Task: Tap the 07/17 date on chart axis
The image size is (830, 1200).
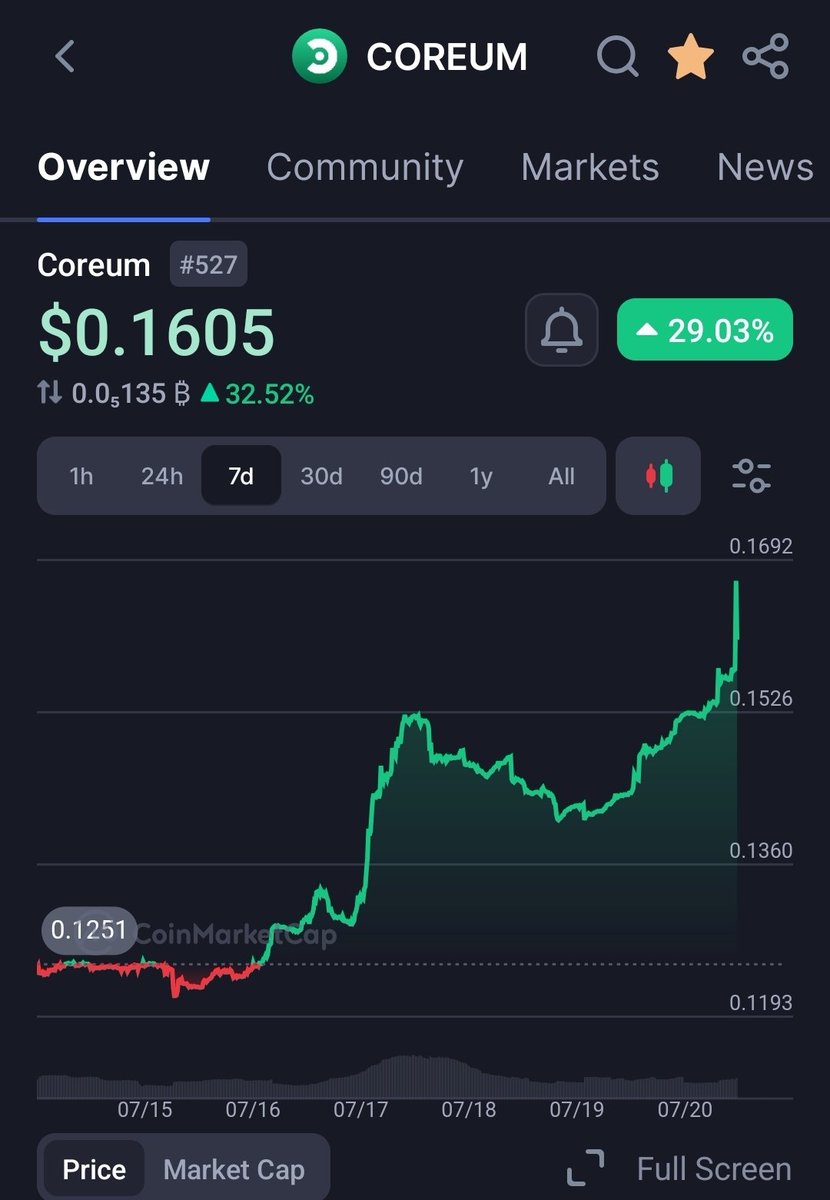Action: (360, 1109)
